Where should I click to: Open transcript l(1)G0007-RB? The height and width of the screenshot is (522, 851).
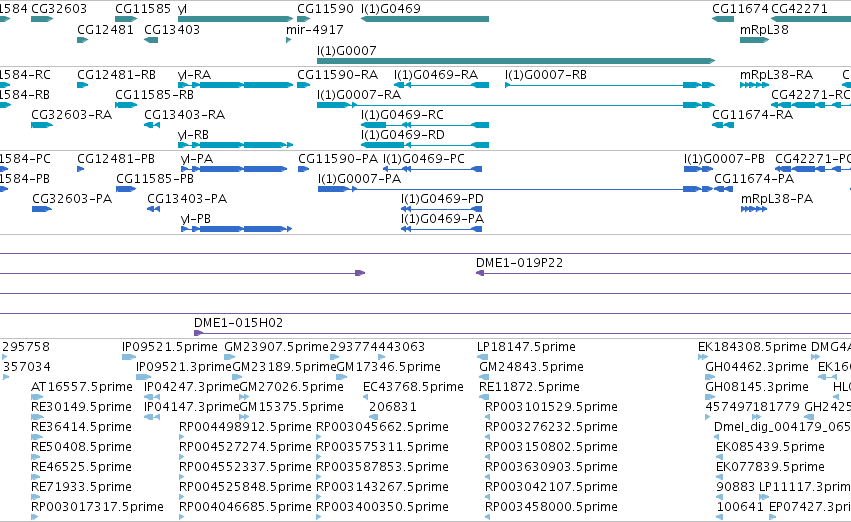point(546,75)
